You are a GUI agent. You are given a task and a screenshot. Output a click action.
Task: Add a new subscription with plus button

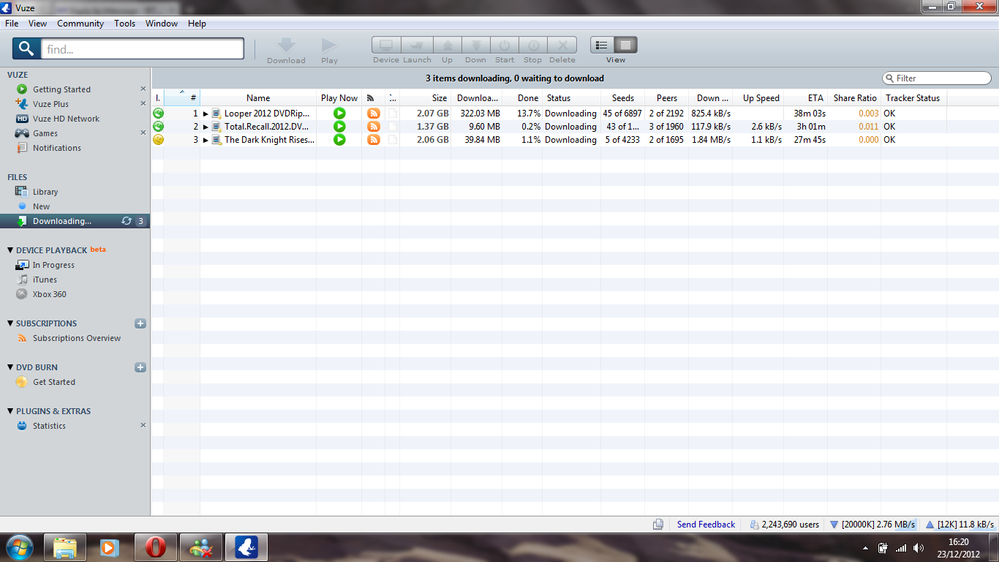click(140, 324)
